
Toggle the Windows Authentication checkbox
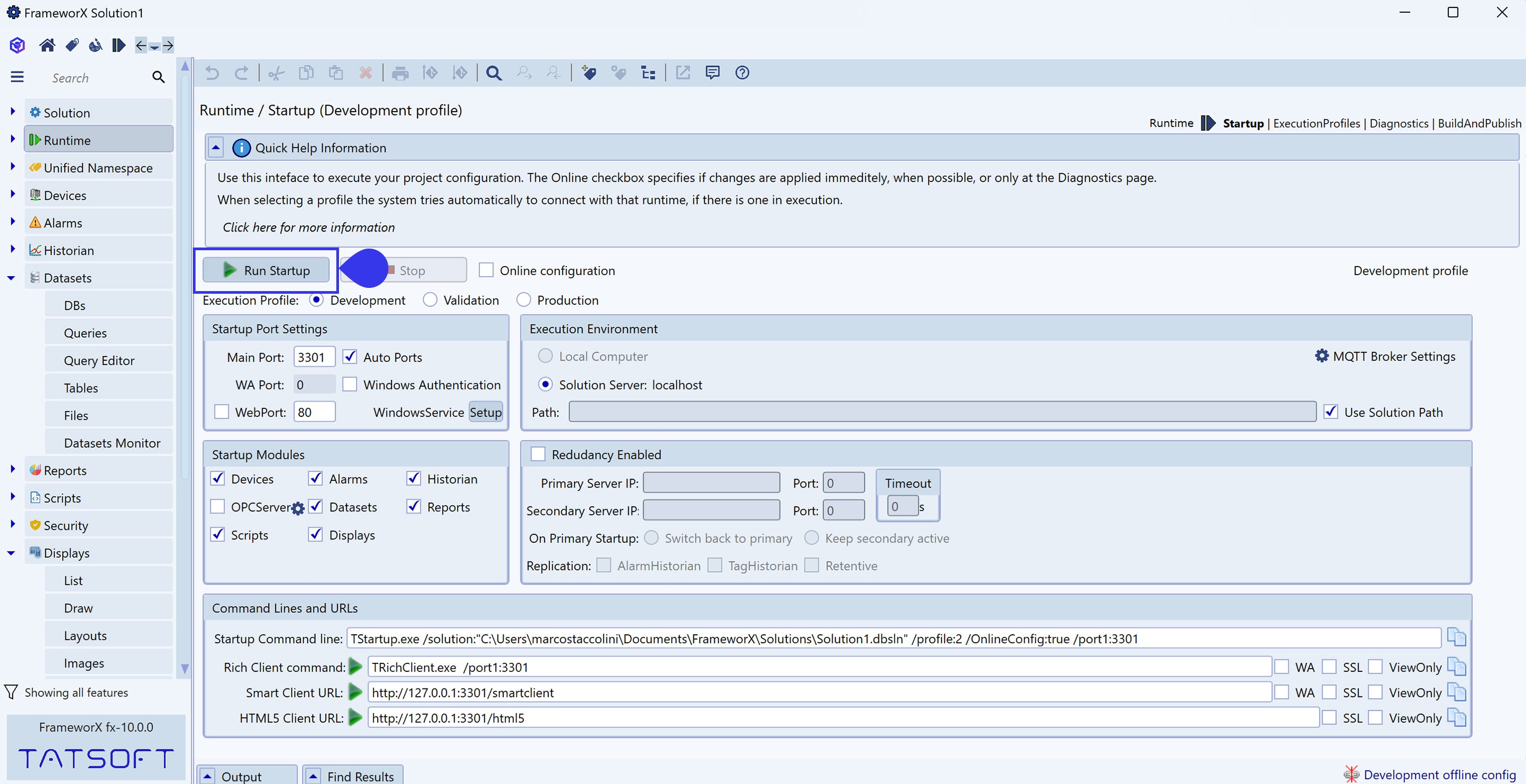(350, 385)
